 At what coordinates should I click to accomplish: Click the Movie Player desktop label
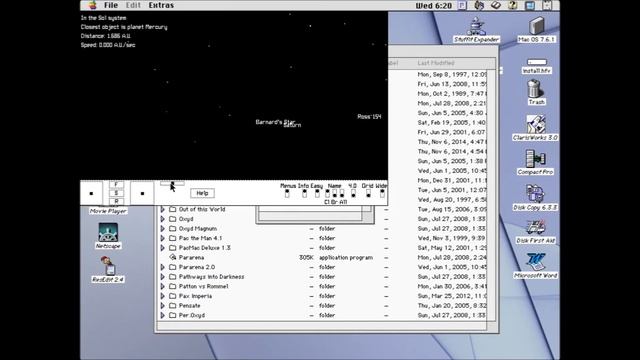click(x=108, y=211)
